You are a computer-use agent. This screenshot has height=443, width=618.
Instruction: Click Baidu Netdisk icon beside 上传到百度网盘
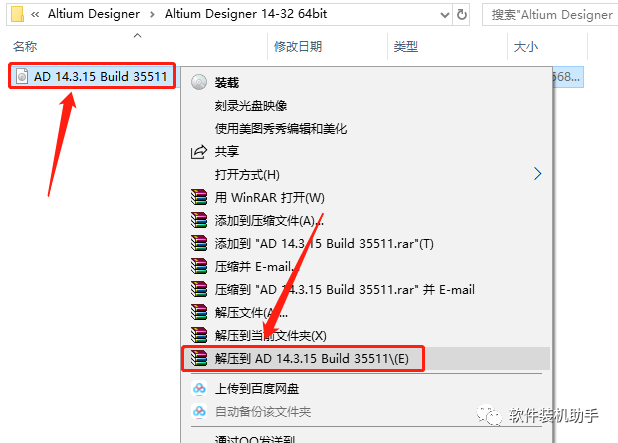[x=199, y=389]
